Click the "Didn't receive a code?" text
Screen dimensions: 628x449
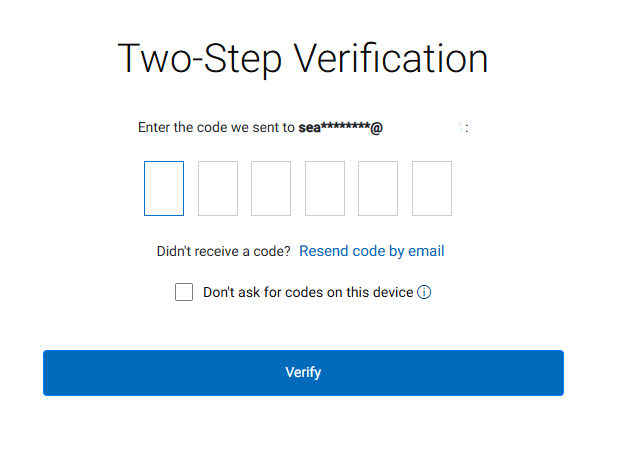tap(224, 251)
